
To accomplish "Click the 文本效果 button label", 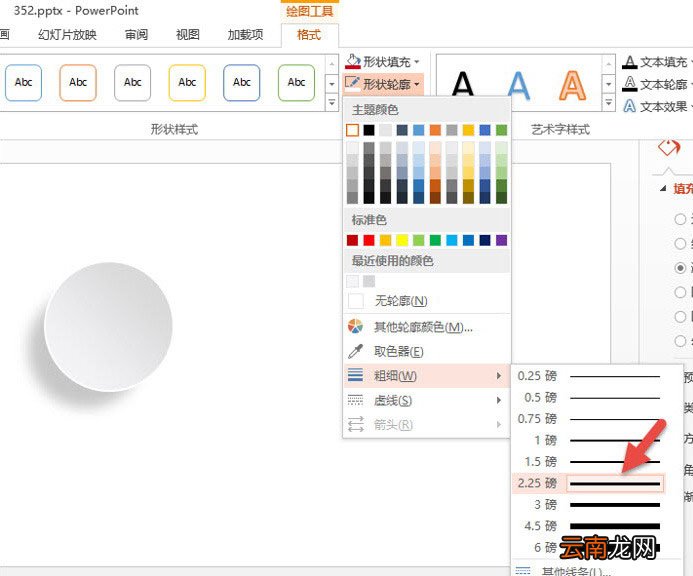I will coord(663,107).
